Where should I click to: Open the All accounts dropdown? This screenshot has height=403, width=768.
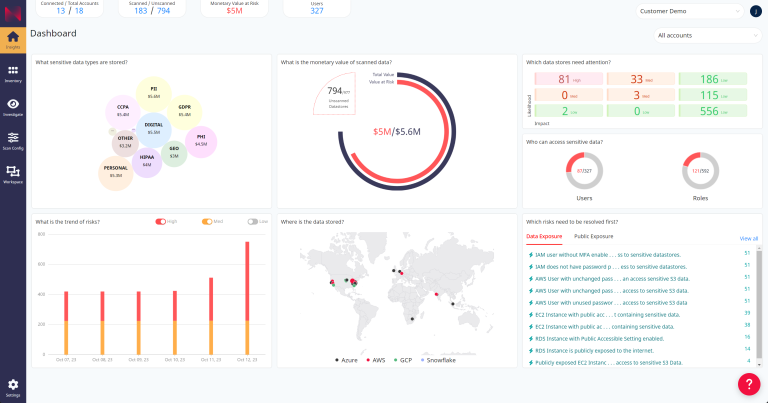coord(706,35)
